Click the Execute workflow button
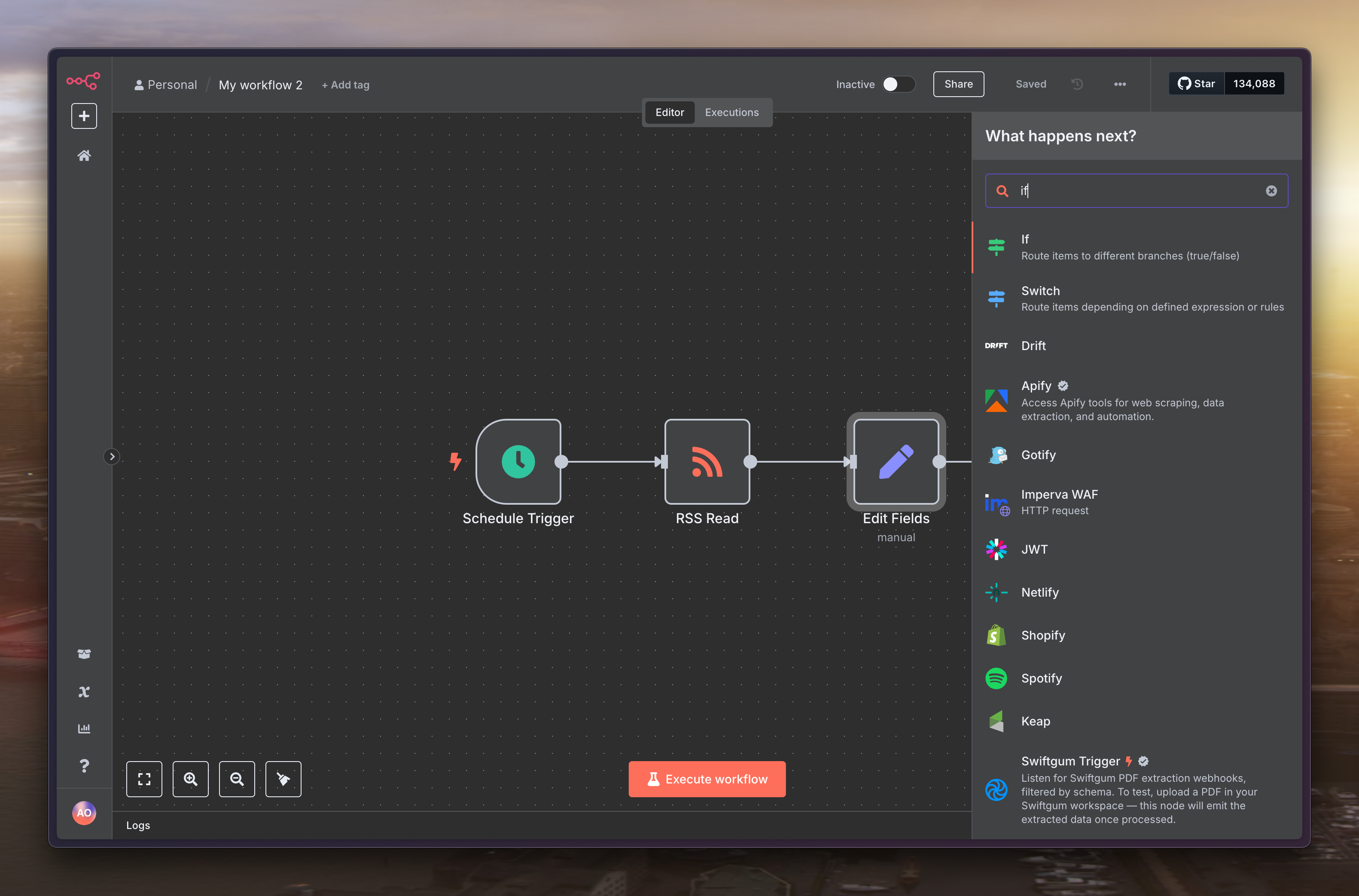 [x=707, y=778]
